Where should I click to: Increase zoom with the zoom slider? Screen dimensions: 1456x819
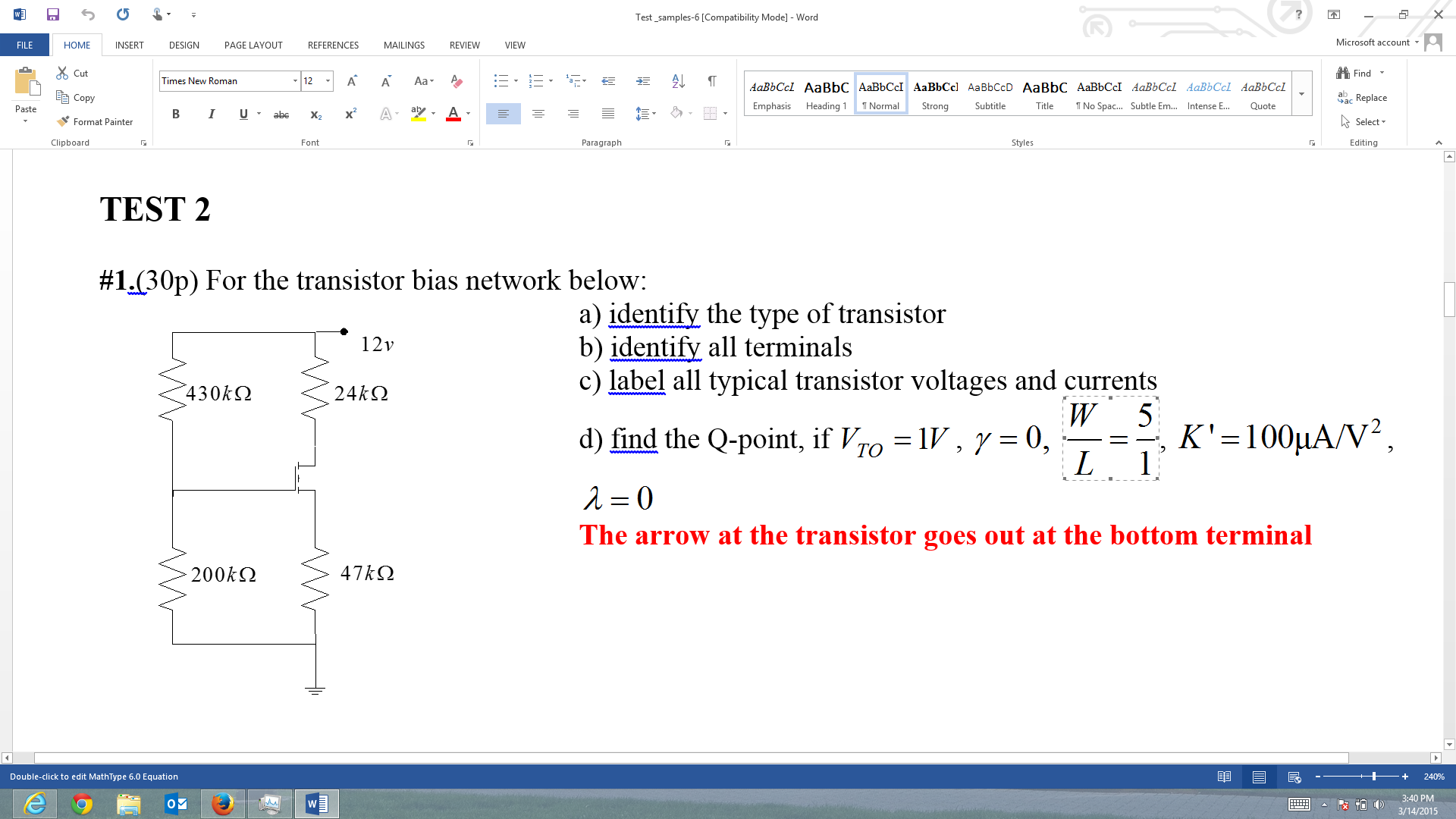click(1404, 777)
